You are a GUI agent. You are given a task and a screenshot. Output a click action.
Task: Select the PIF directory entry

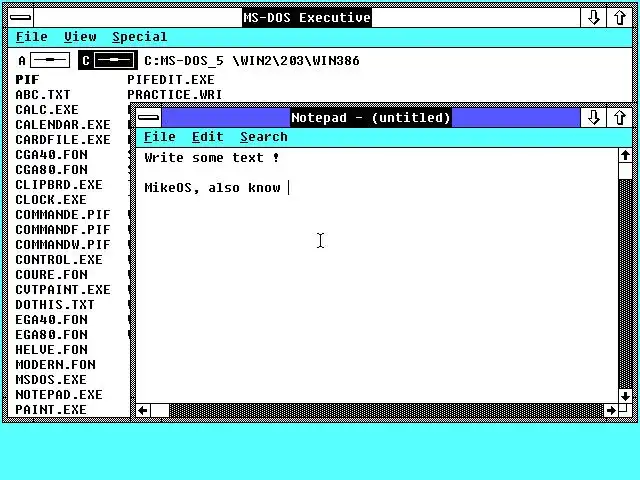(x=27, y=80)
